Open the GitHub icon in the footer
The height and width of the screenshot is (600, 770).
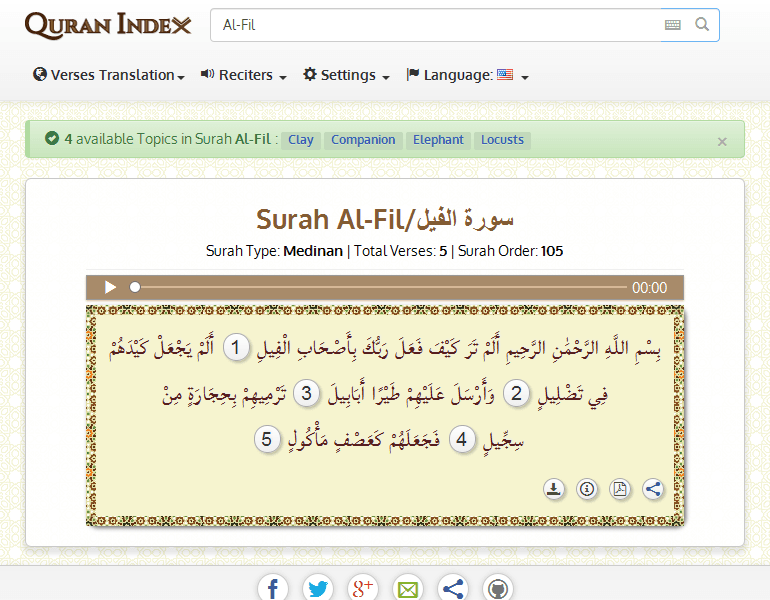click(497, 588)
